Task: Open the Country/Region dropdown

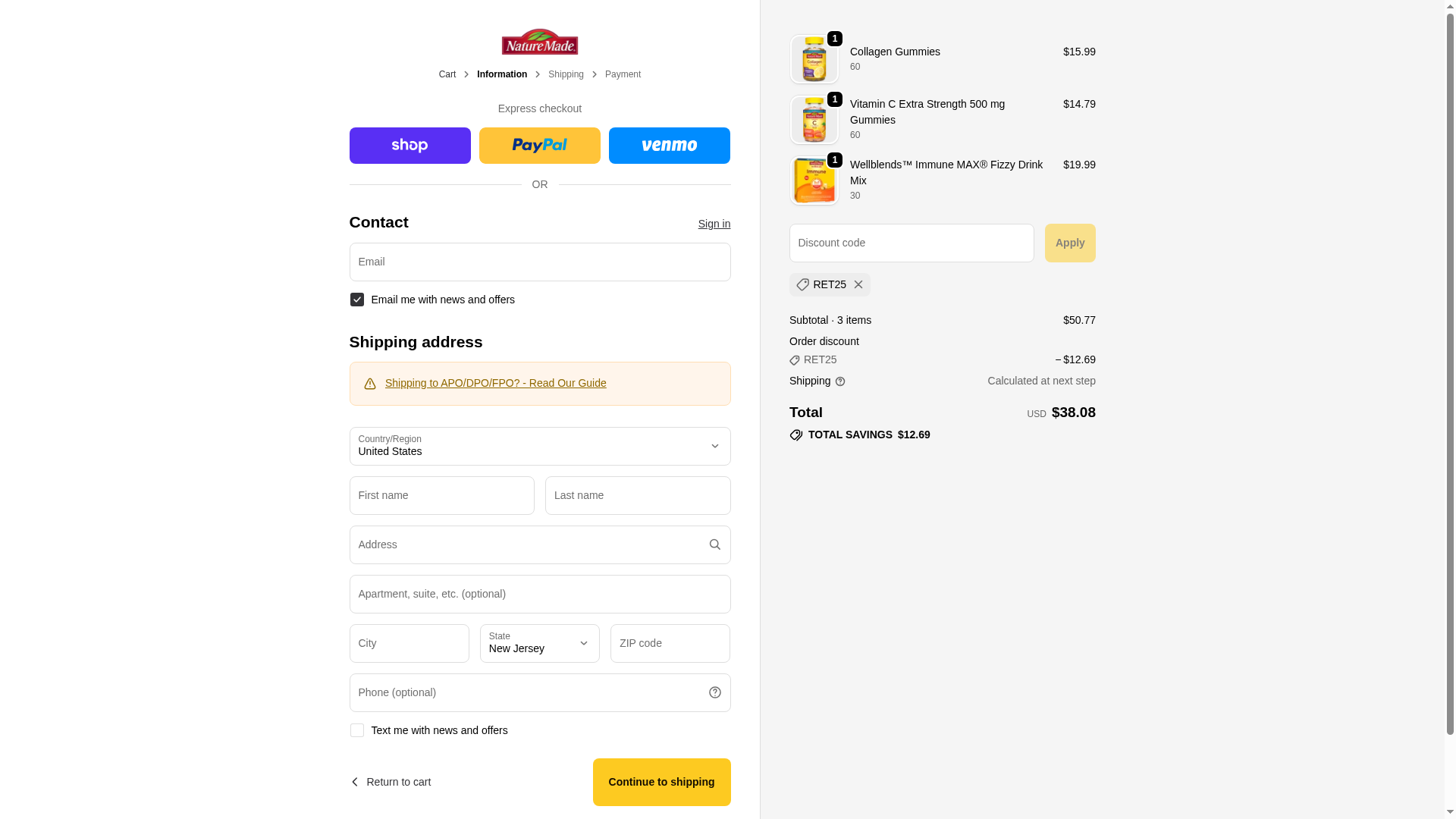Action: coord(540,446)
